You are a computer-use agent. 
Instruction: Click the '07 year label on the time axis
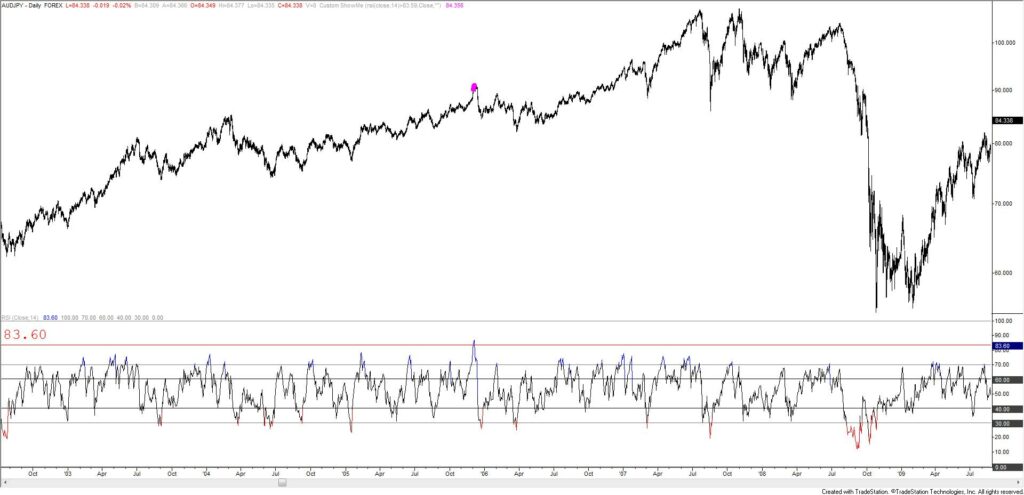[x=622, y=473]
